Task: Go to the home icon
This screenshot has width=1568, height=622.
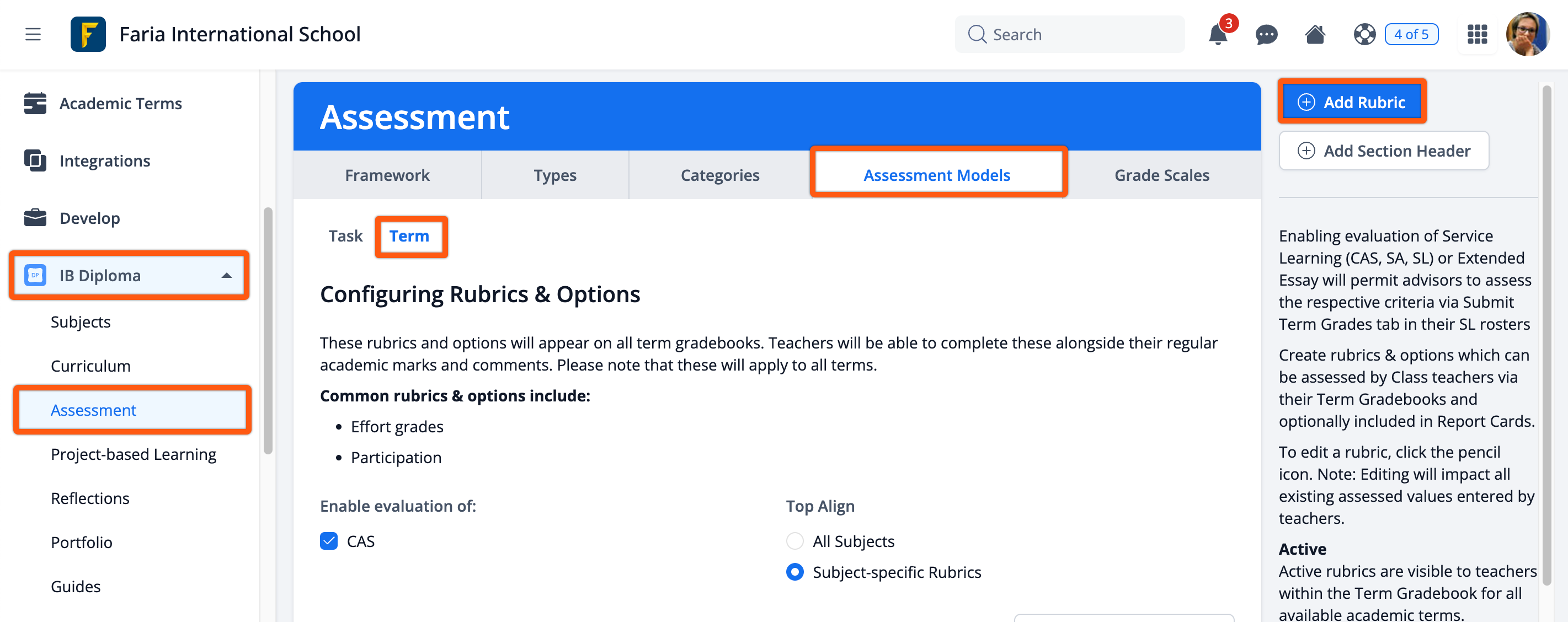Action: [x=1315, y=34]
